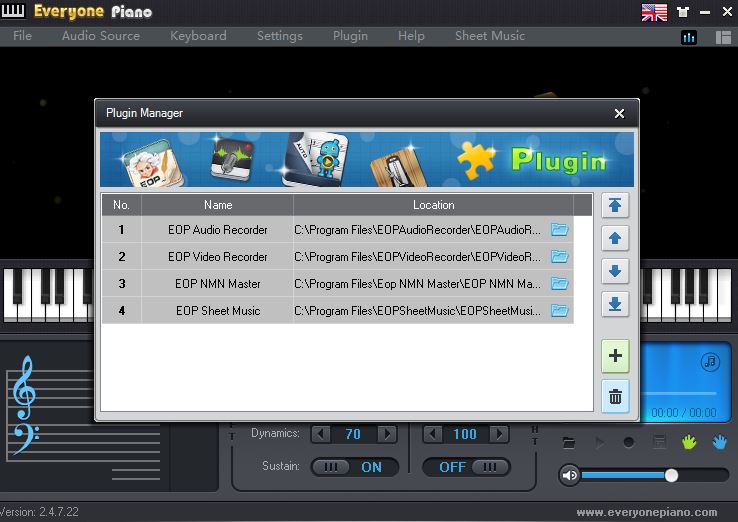Toggle the equalizer bars icon

pos(689,37)
